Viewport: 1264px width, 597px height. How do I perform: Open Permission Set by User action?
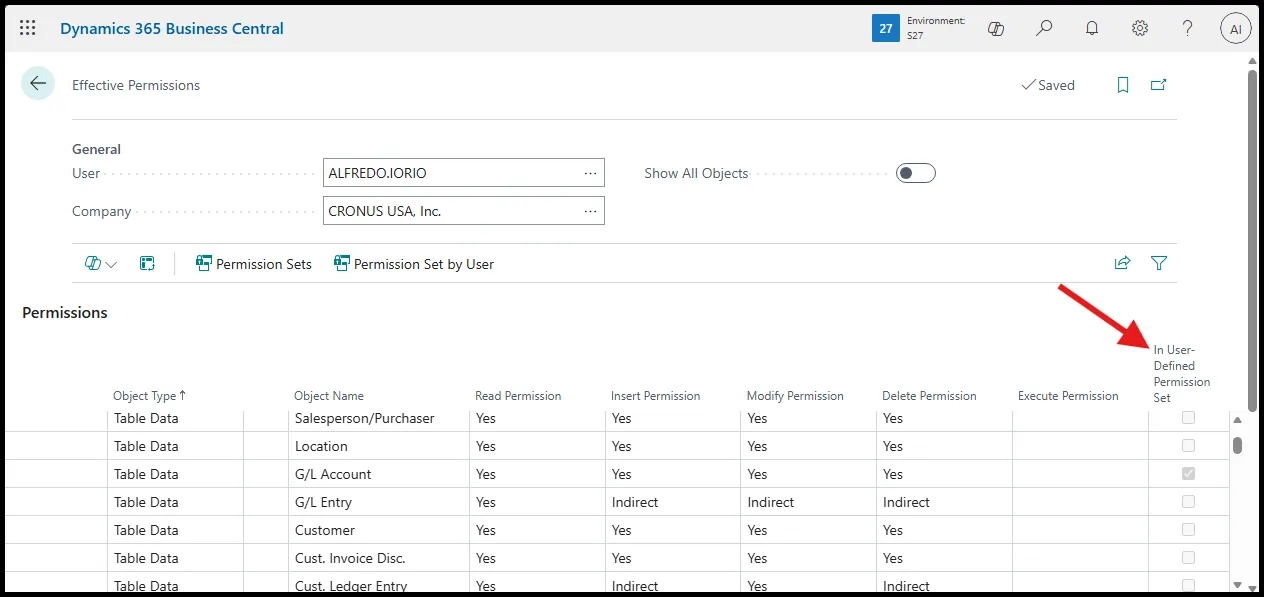pos(414,264)
